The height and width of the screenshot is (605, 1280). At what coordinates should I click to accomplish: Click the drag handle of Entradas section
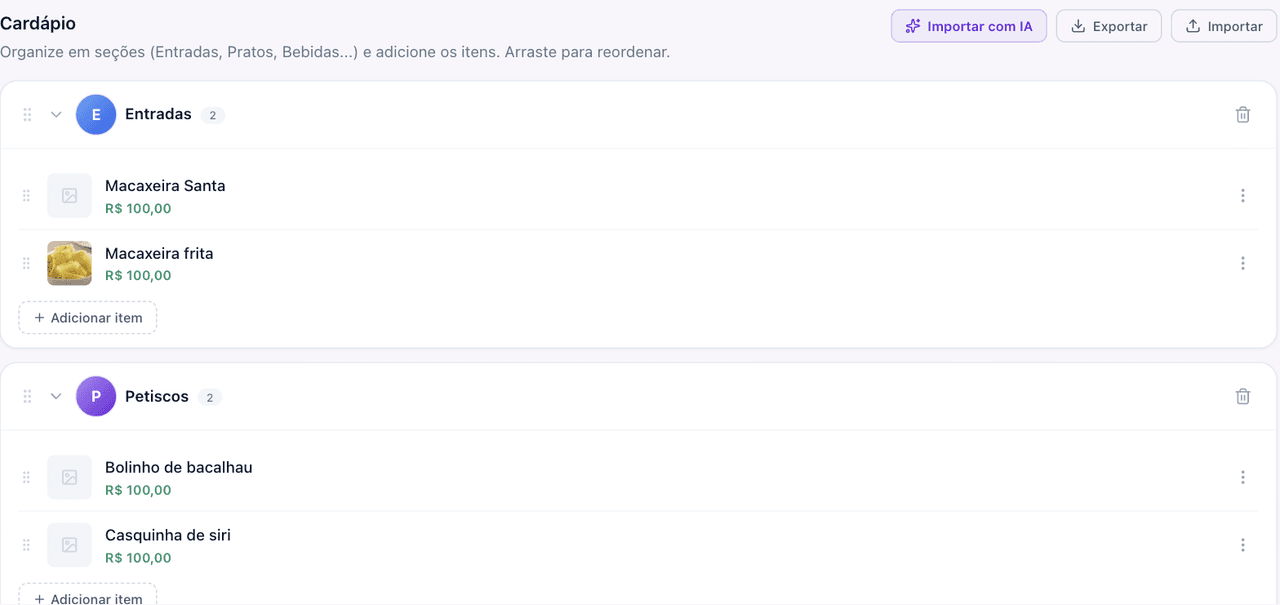pyautogui.click(x=27, y=115)
